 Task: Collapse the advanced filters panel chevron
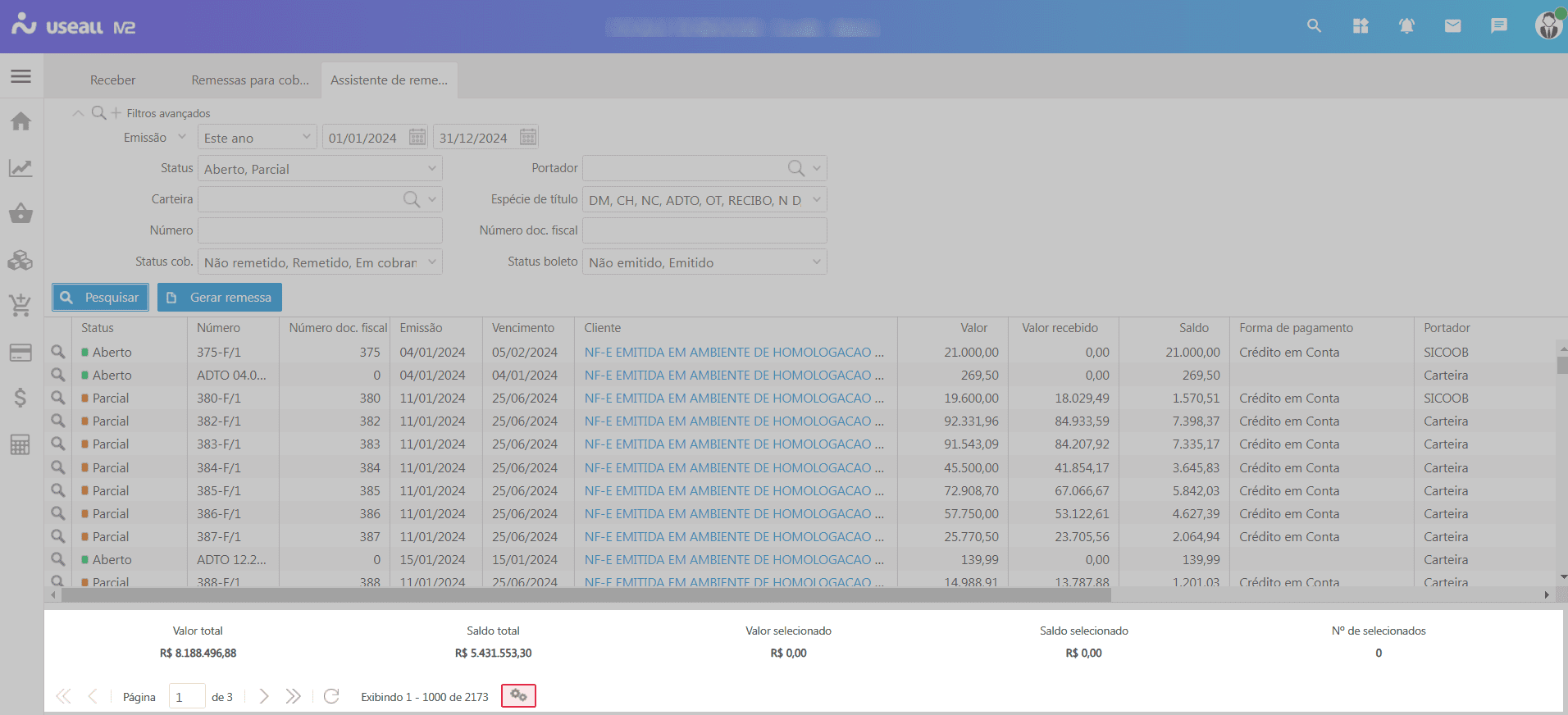[78, 113]
